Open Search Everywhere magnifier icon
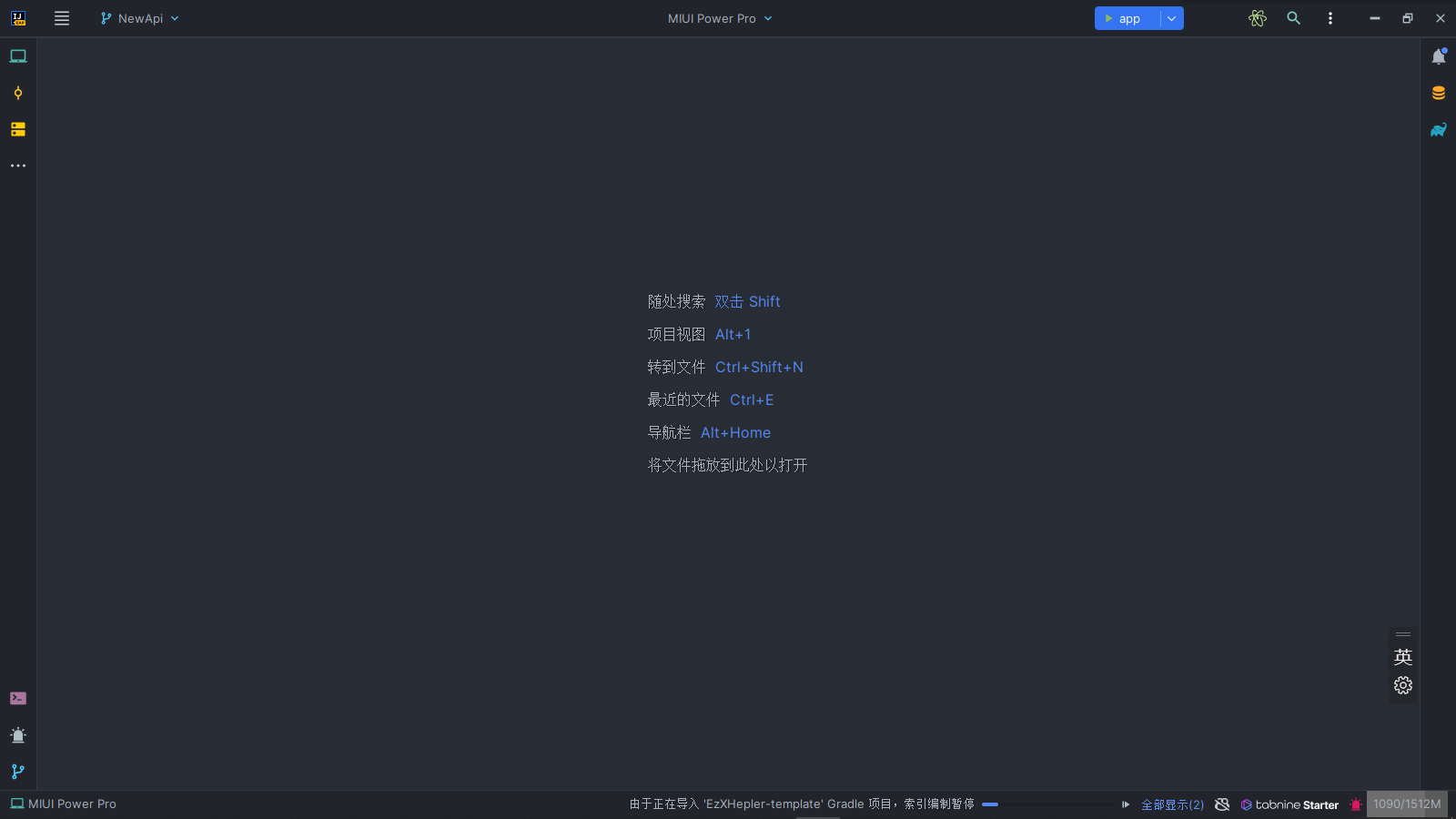 click(1293, 18)
